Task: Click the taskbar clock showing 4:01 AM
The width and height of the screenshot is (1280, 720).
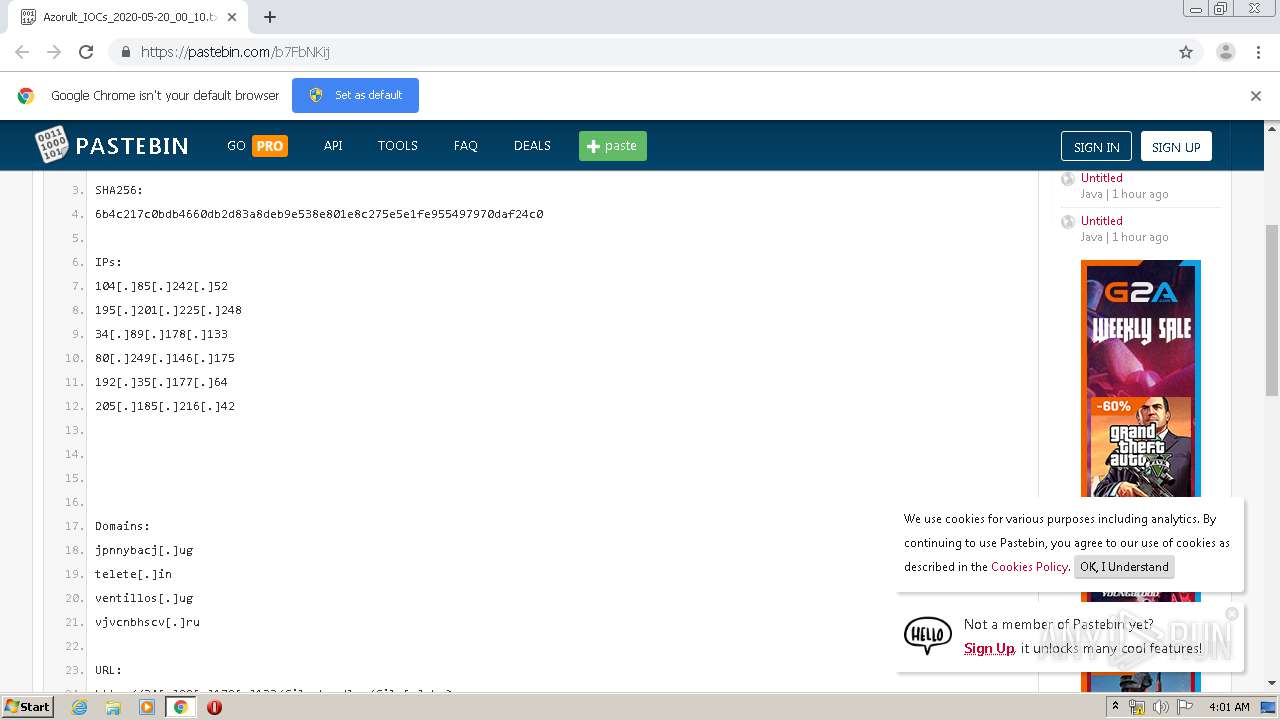Action: [1229, 707]
